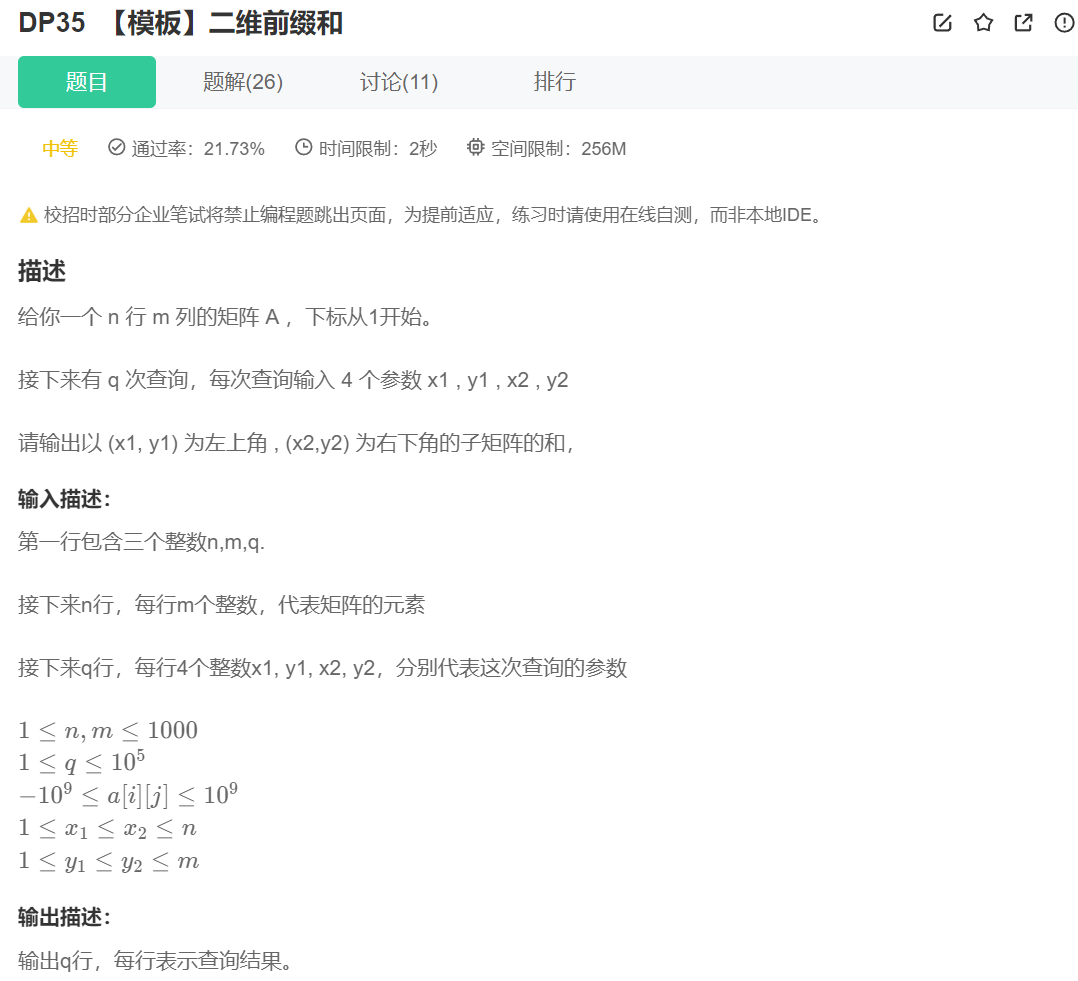
Task: Click line '给你一个 n 行 m 列的矩阵 A'
Action: (x=226, y=317)
